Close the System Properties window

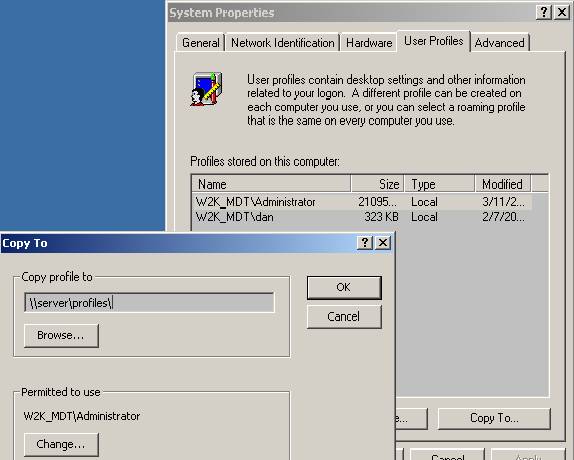click(x=562, y=12)
